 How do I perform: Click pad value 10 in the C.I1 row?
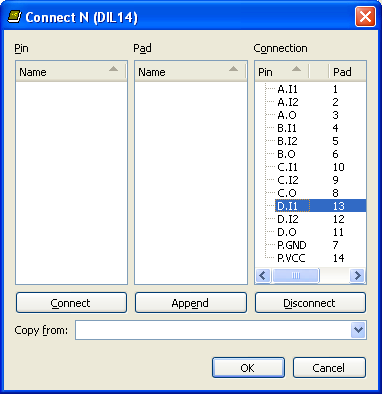coord(339,167)
